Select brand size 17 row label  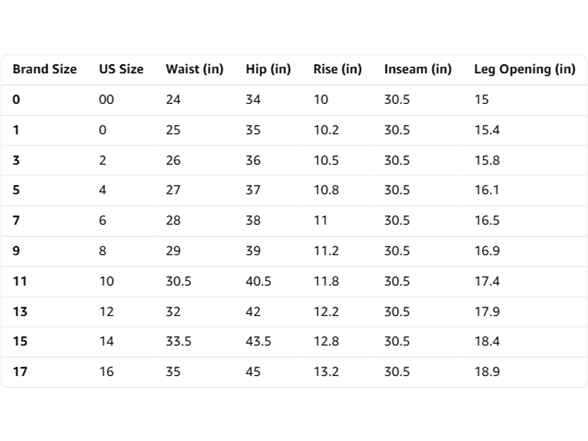[x=20, y=372]
